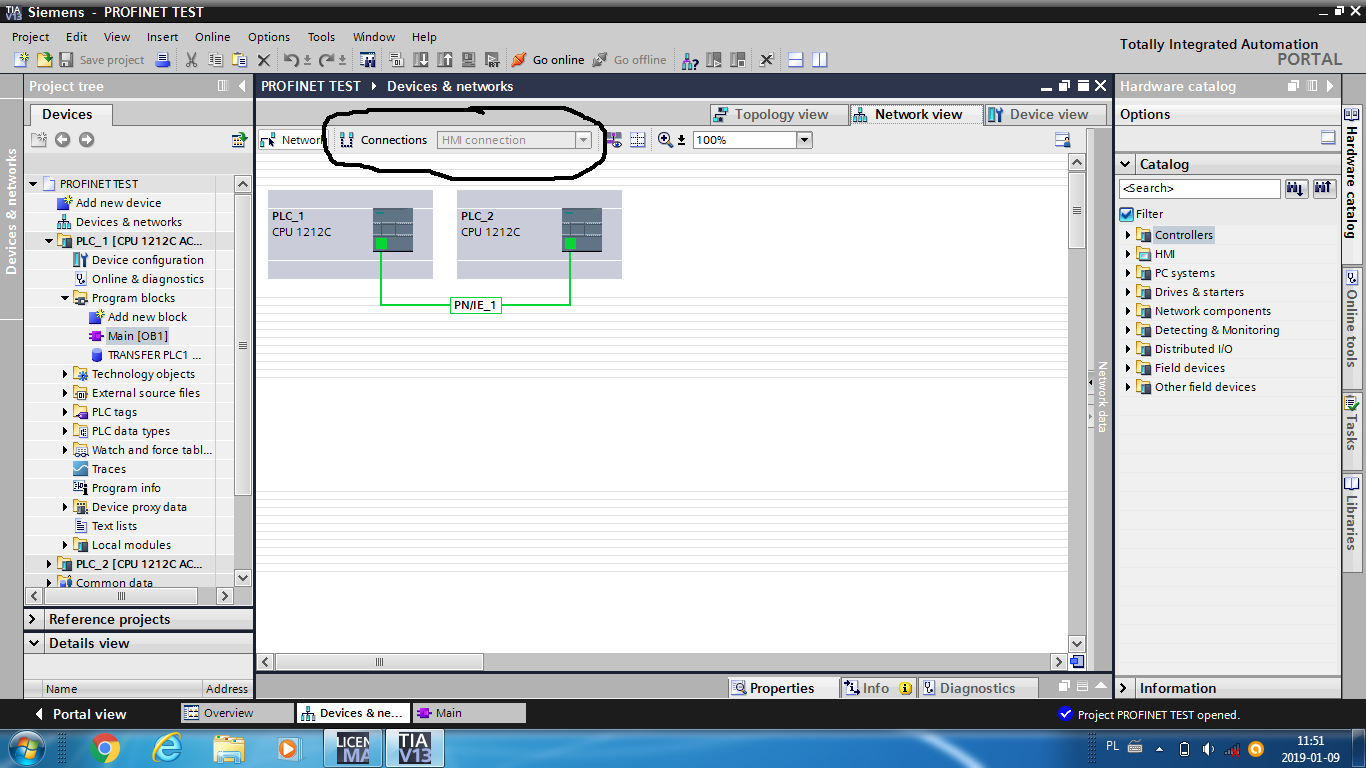Image resolution: width=1366 pixels, height=768 pixels.
Task: Open the 100% zoom level dropdown
Action: [x=804, y=140]
